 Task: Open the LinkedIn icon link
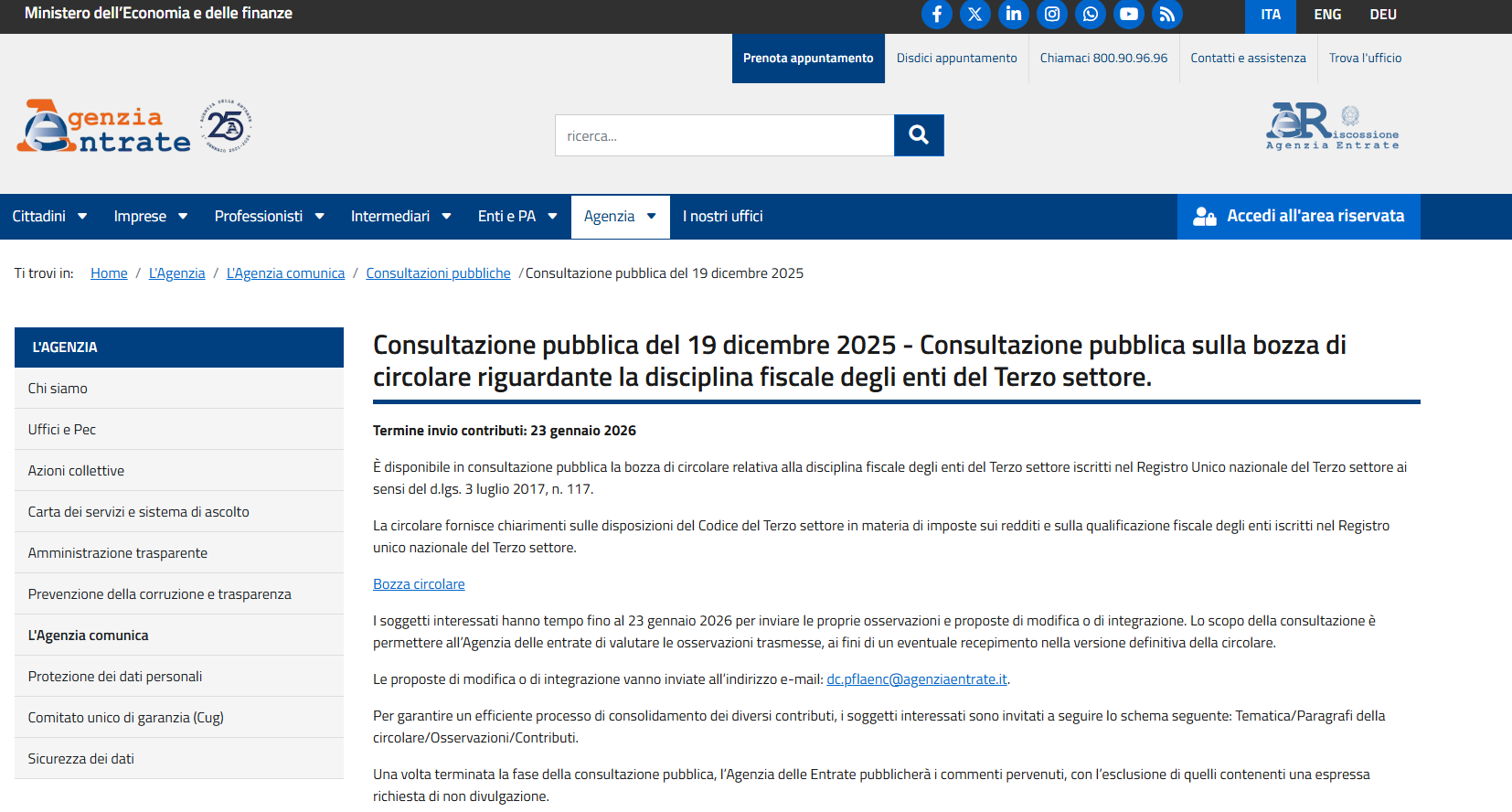click(1013, 14)
